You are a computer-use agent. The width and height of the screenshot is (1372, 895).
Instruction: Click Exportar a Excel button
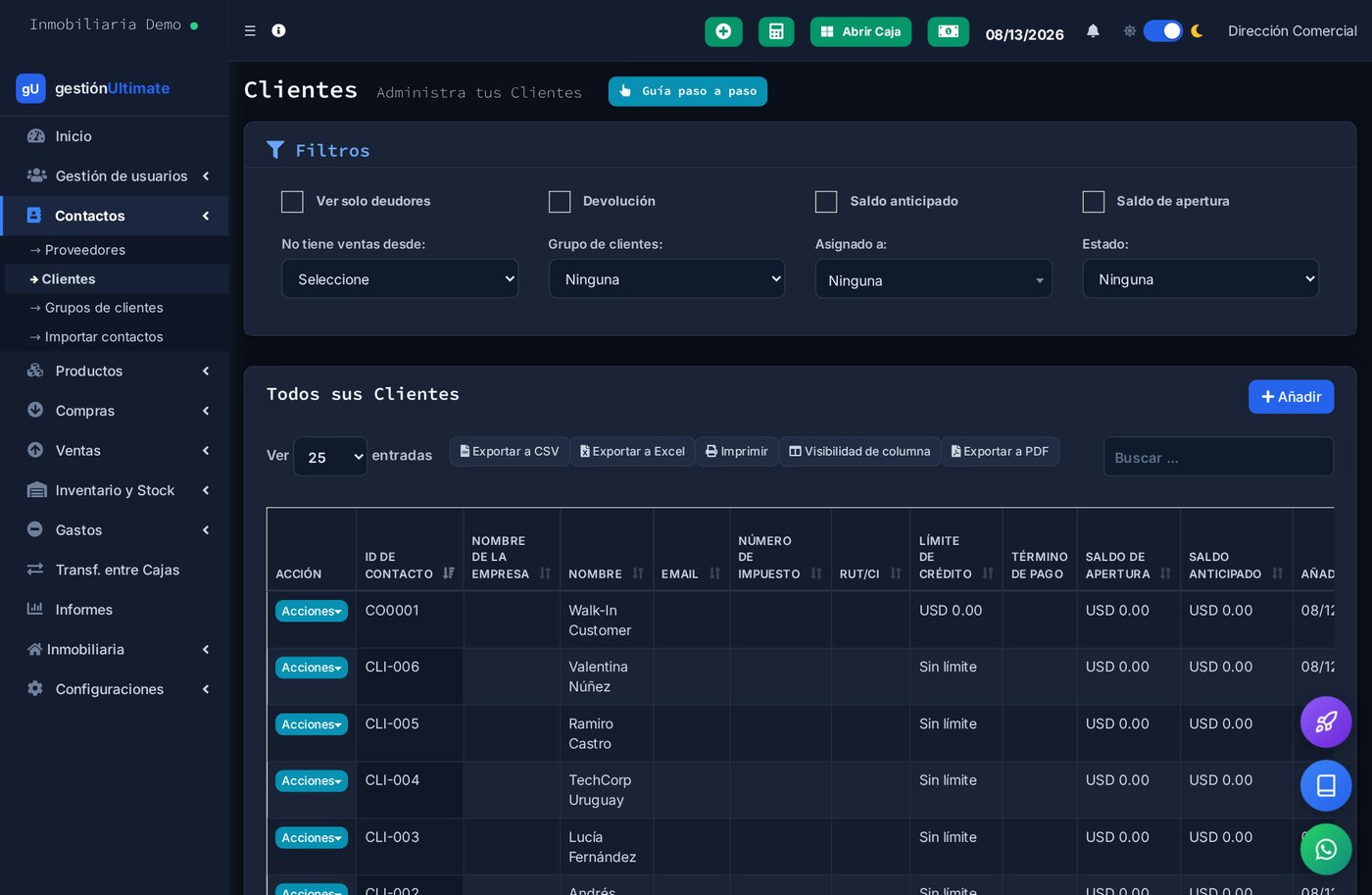[x=632, y=452]
